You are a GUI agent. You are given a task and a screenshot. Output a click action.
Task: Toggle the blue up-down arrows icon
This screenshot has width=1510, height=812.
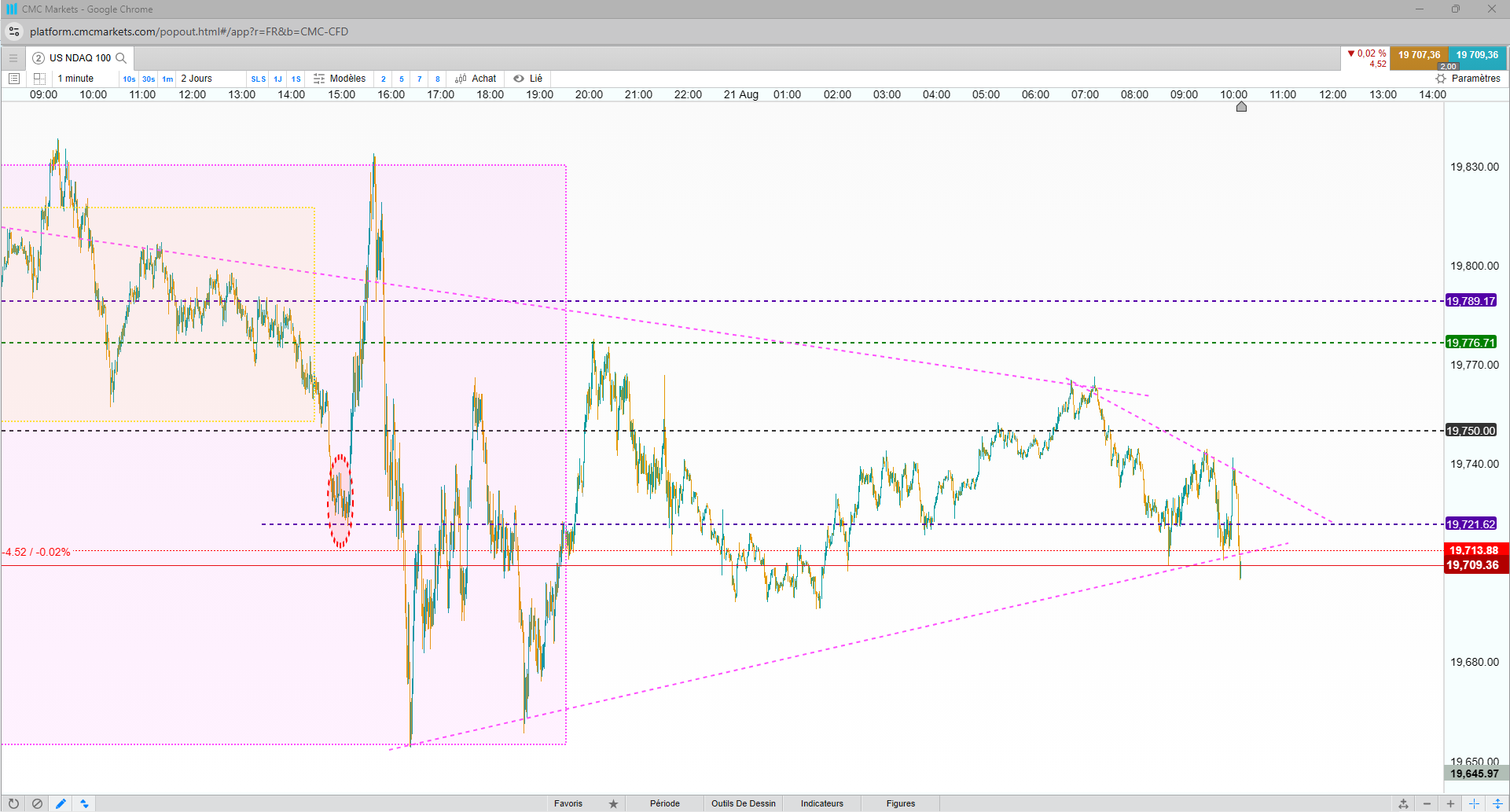84,803
